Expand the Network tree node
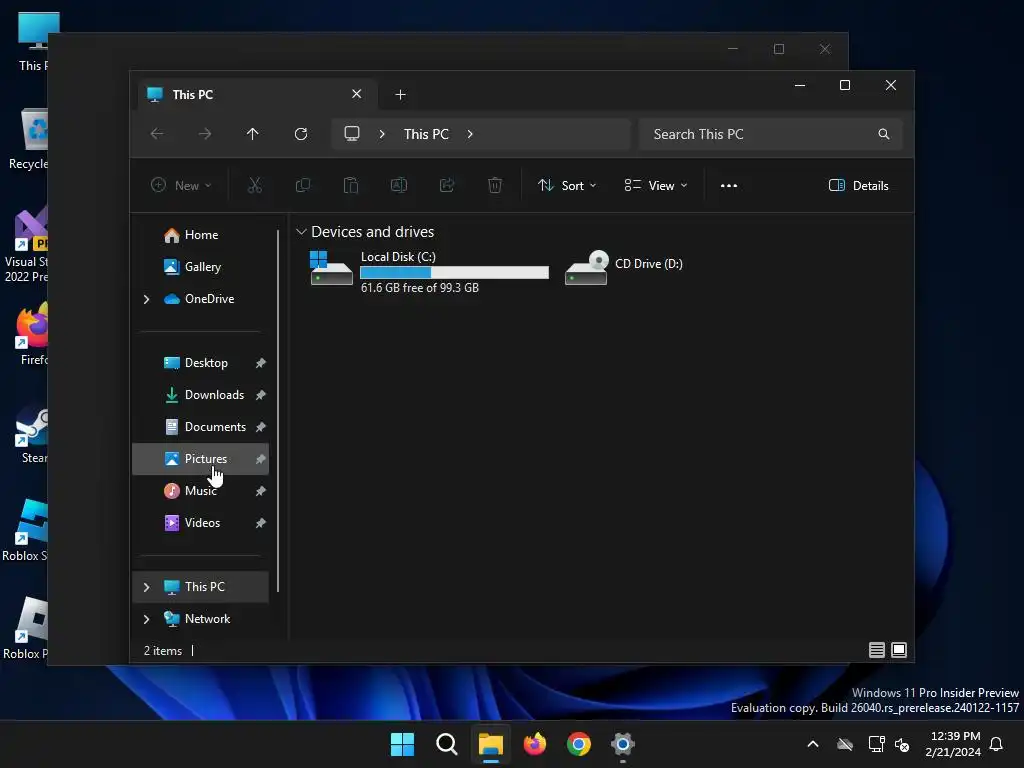Screen dimensions: 1024x768 (146, 619)
